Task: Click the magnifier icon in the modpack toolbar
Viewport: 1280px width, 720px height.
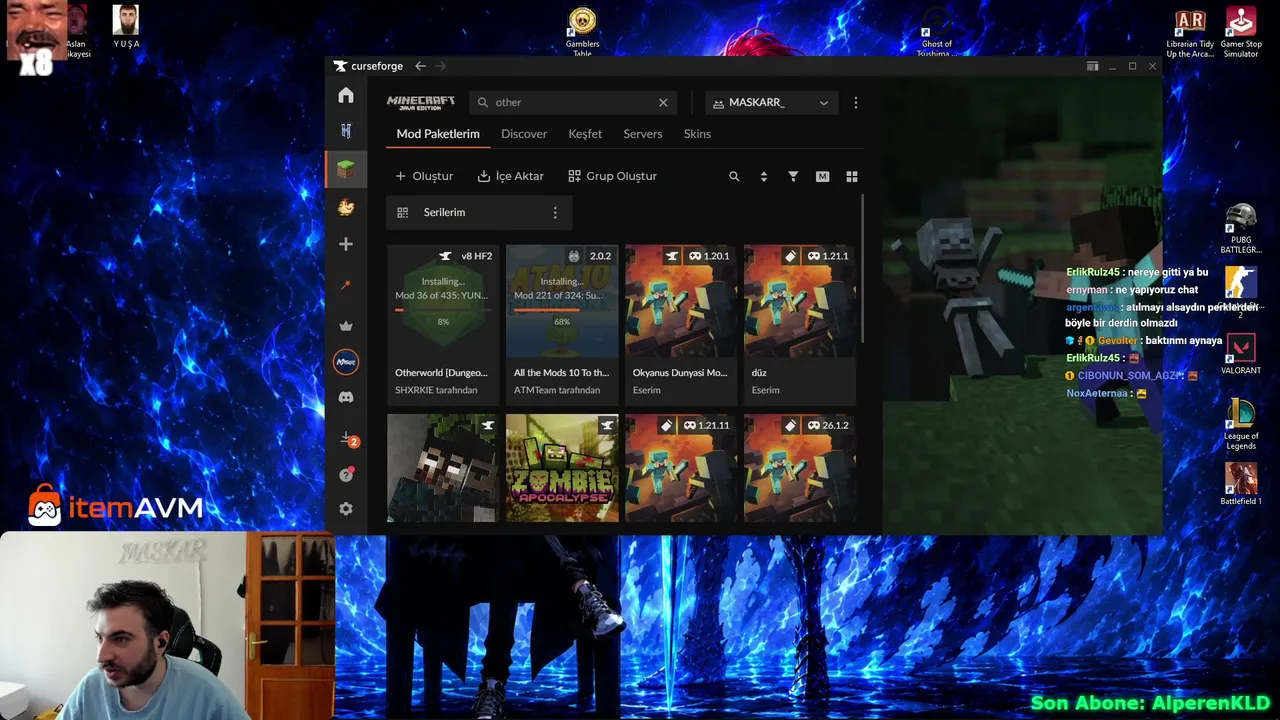Action: (734, 176)
